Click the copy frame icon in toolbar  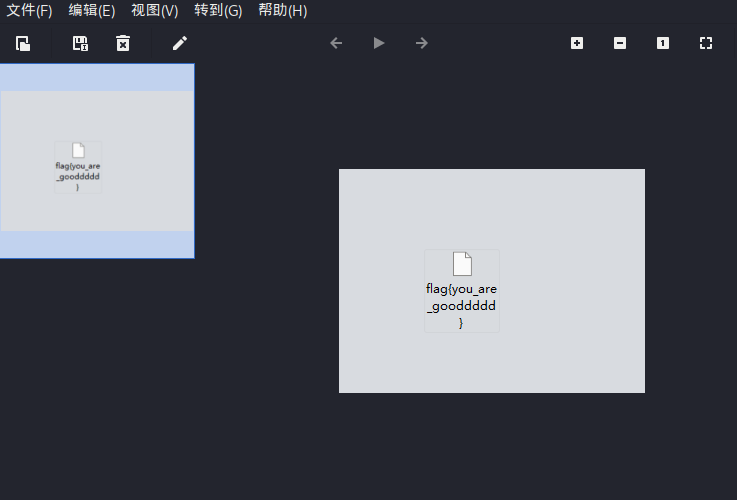22,43
